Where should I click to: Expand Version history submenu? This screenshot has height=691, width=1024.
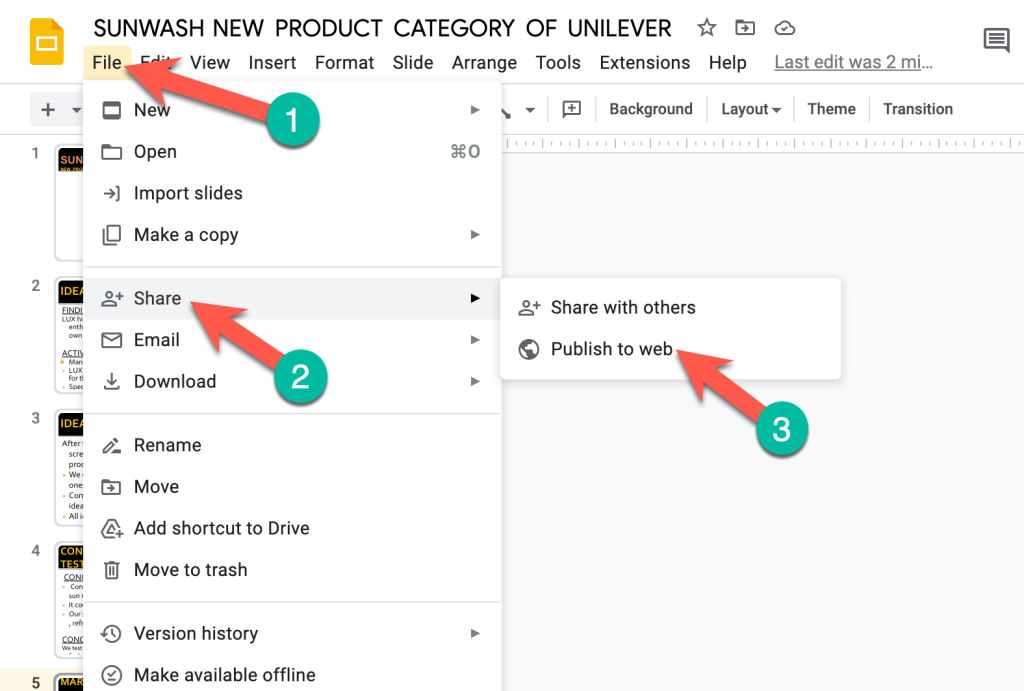point(475,633)
